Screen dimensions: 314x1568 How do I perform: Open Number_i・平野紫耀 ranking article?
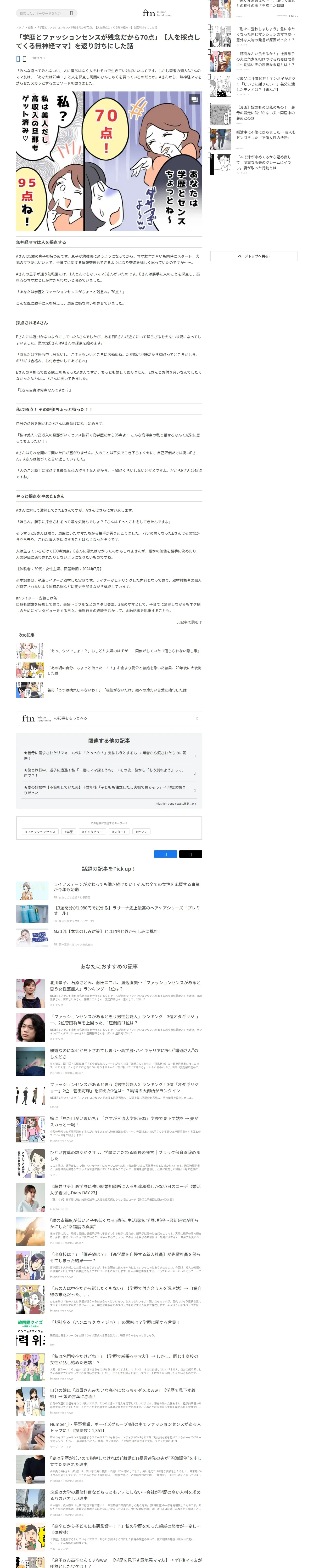[125, 1427]
